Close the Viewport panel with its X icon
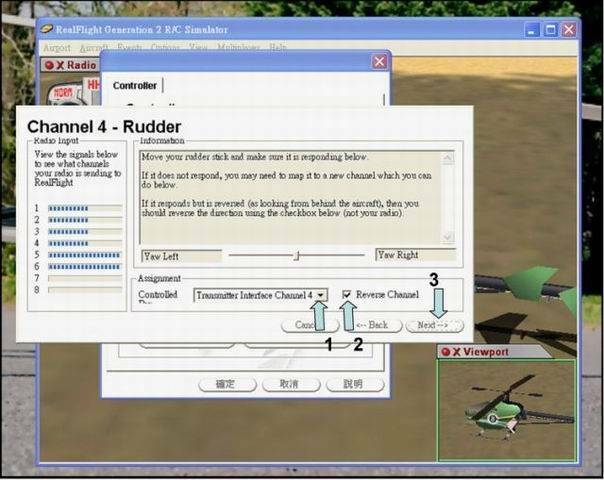 (456, 352)
